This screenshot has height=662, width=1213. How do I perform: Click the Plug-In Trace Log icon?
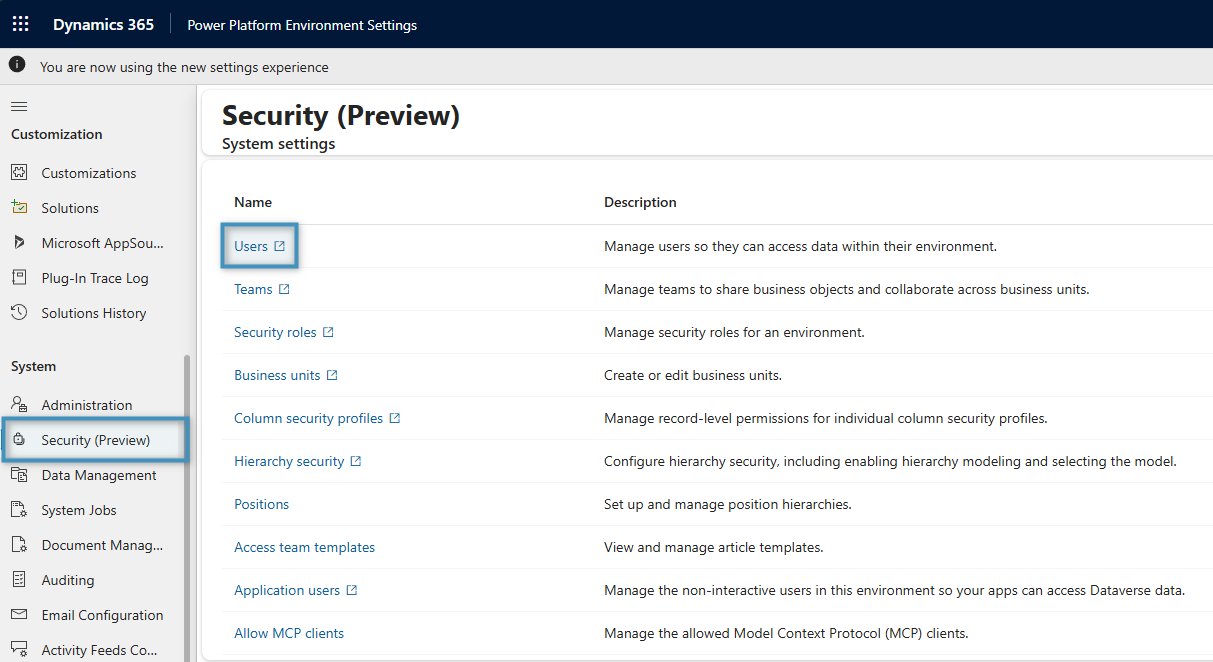pos(19,278)
